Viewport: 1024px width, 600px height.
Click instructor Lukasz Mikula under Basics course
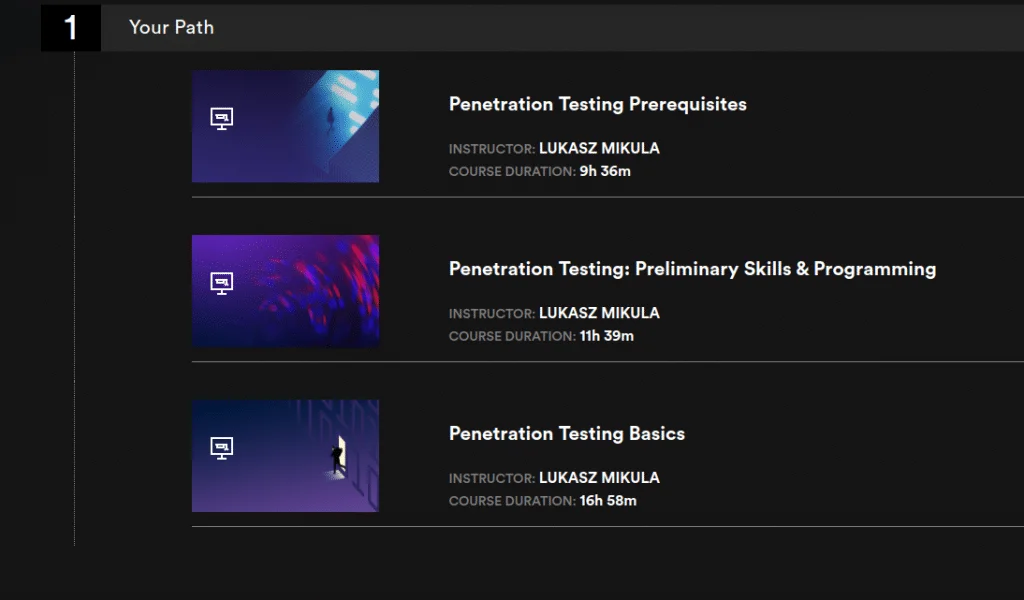pyautogui.click(x=599, y=478)
